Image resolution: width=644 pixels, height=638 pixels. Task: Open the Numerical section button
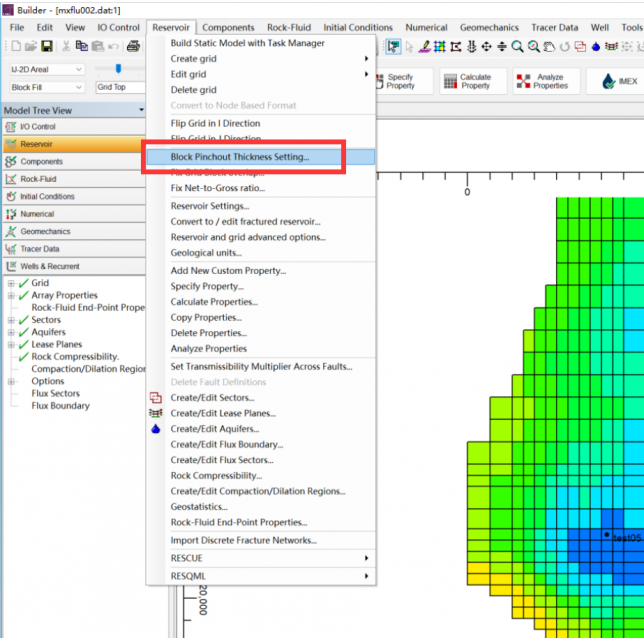click(38, 214)
